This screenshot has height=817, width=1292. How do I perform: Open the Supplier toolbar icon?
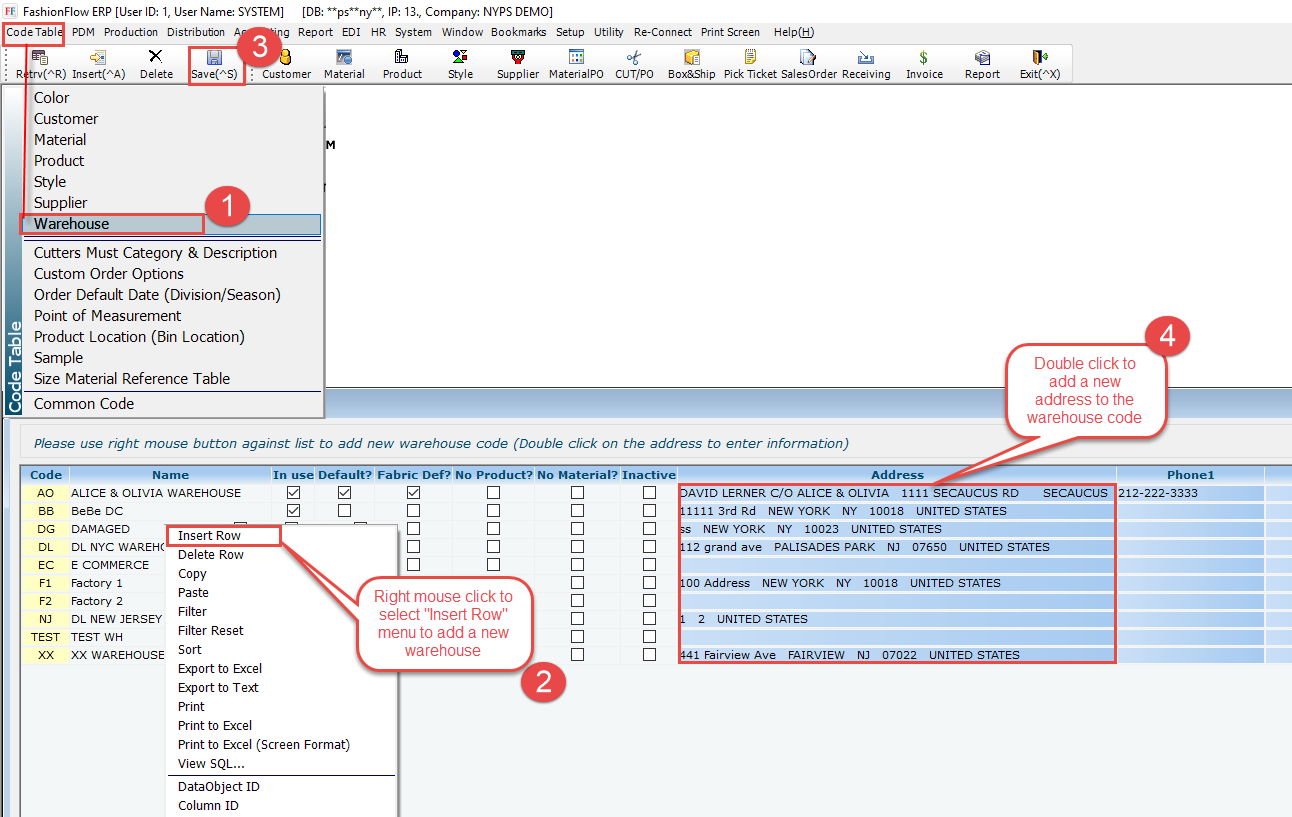click(518, 59)
